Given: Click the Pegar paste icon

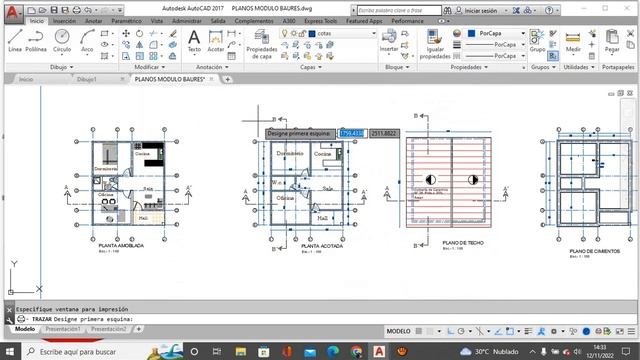Looking at the screenshot, I should [612, 41].
